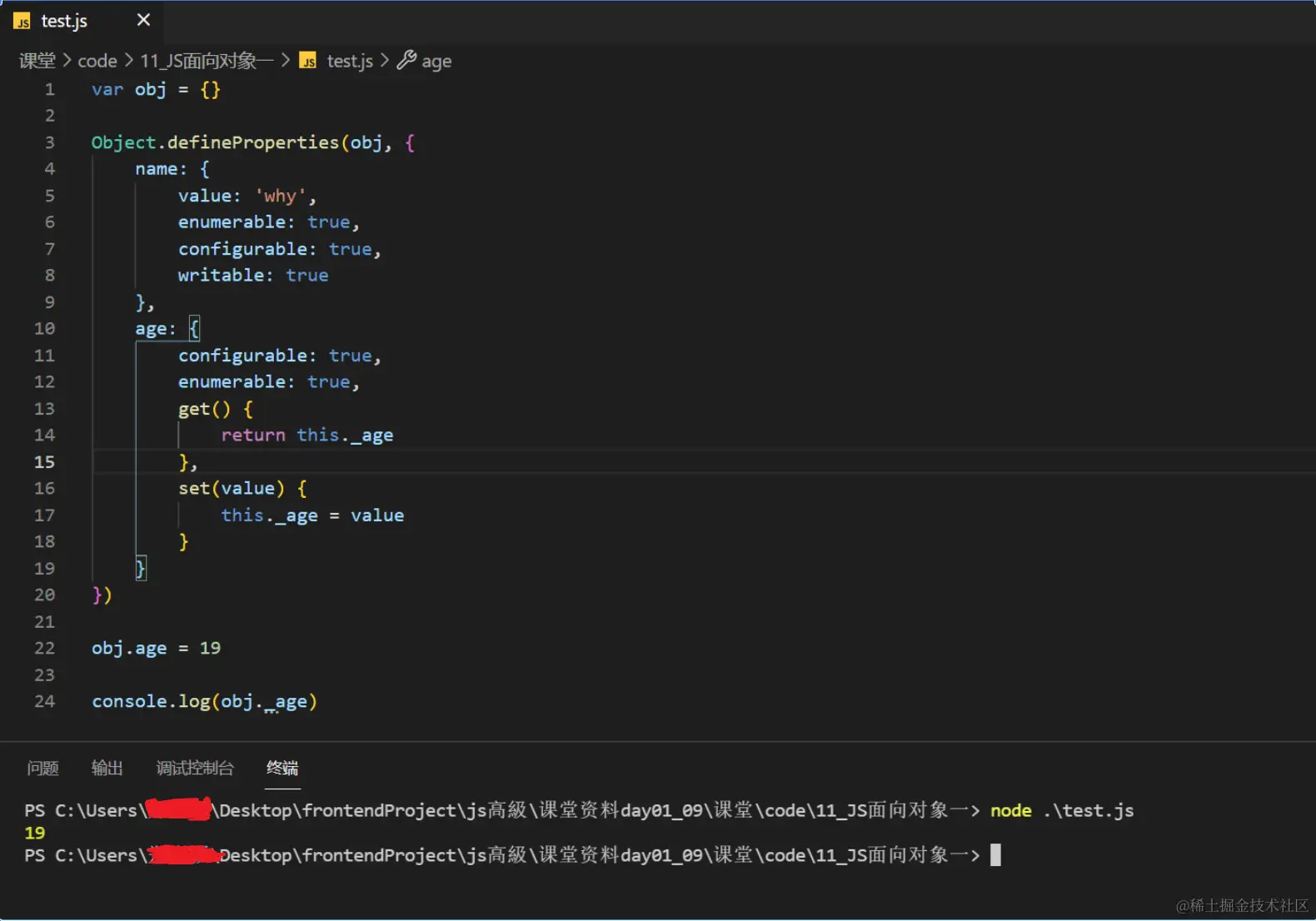Click the test.js breadcrumb item
The height and width of the screenshot is (921, 1316).
tap(350, 61)
